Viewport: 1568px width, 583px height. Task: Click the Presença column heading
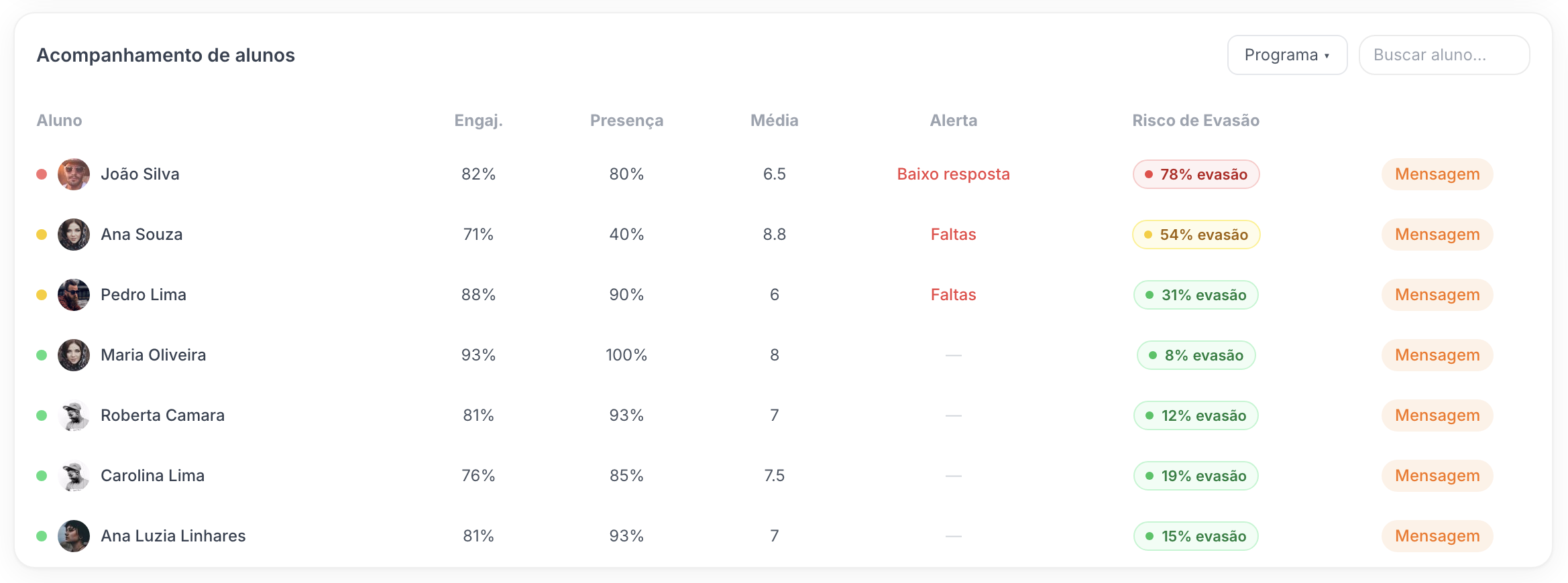pyautogui.click(x=626, y=120)
